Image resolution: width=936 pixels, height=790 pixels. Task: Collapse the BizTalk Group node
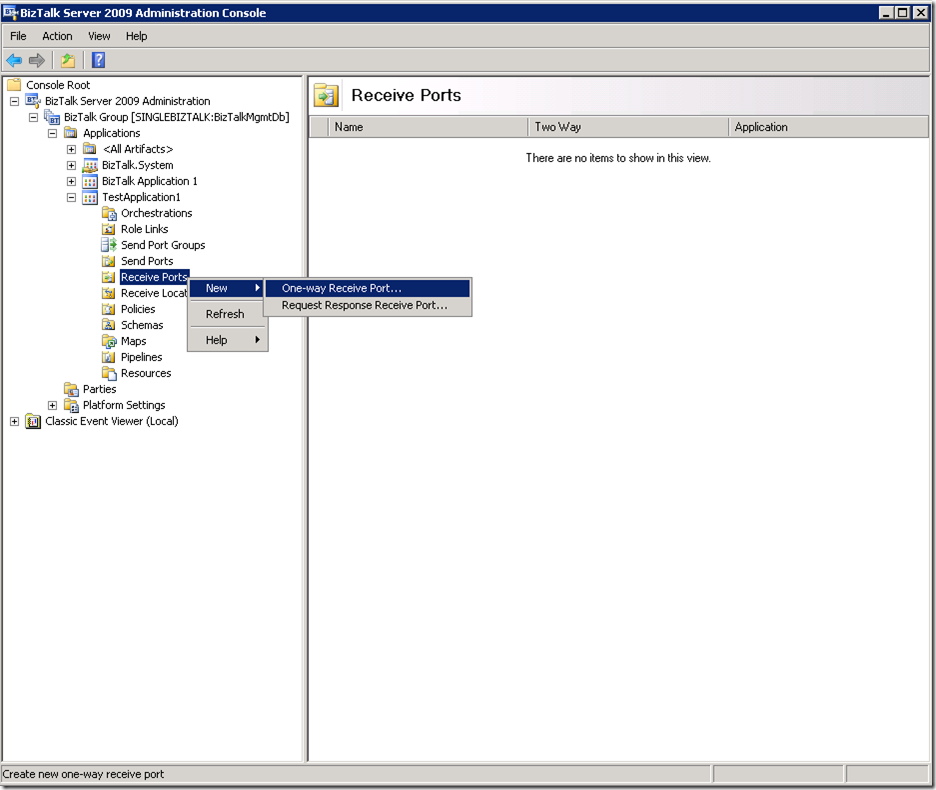33,118
